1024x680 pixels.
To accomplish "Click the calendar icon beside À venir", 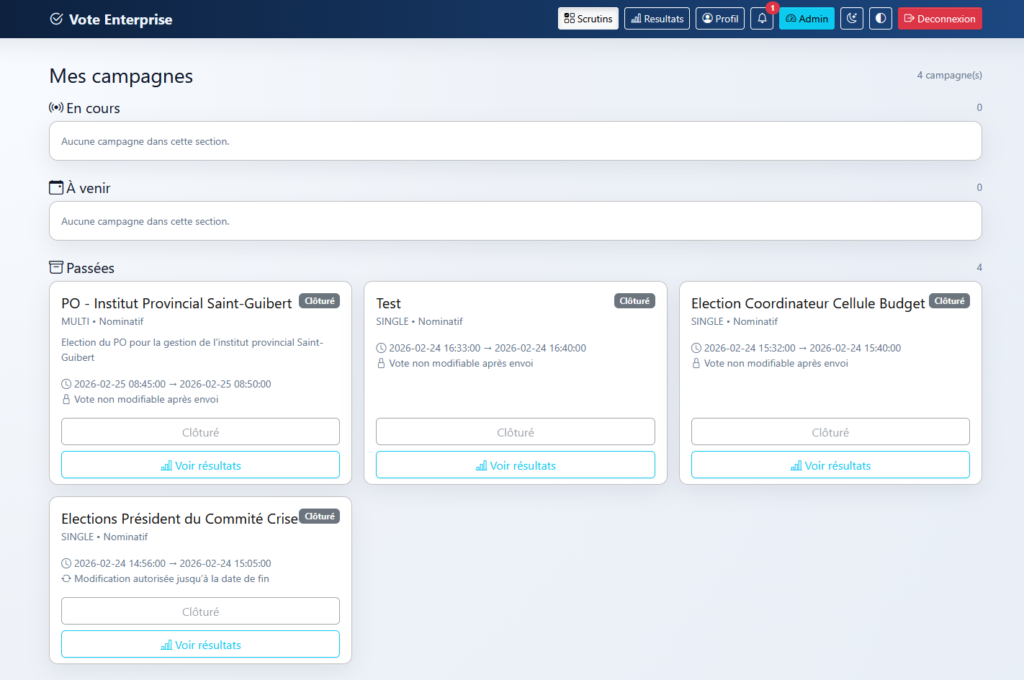I will pos(56,188).
